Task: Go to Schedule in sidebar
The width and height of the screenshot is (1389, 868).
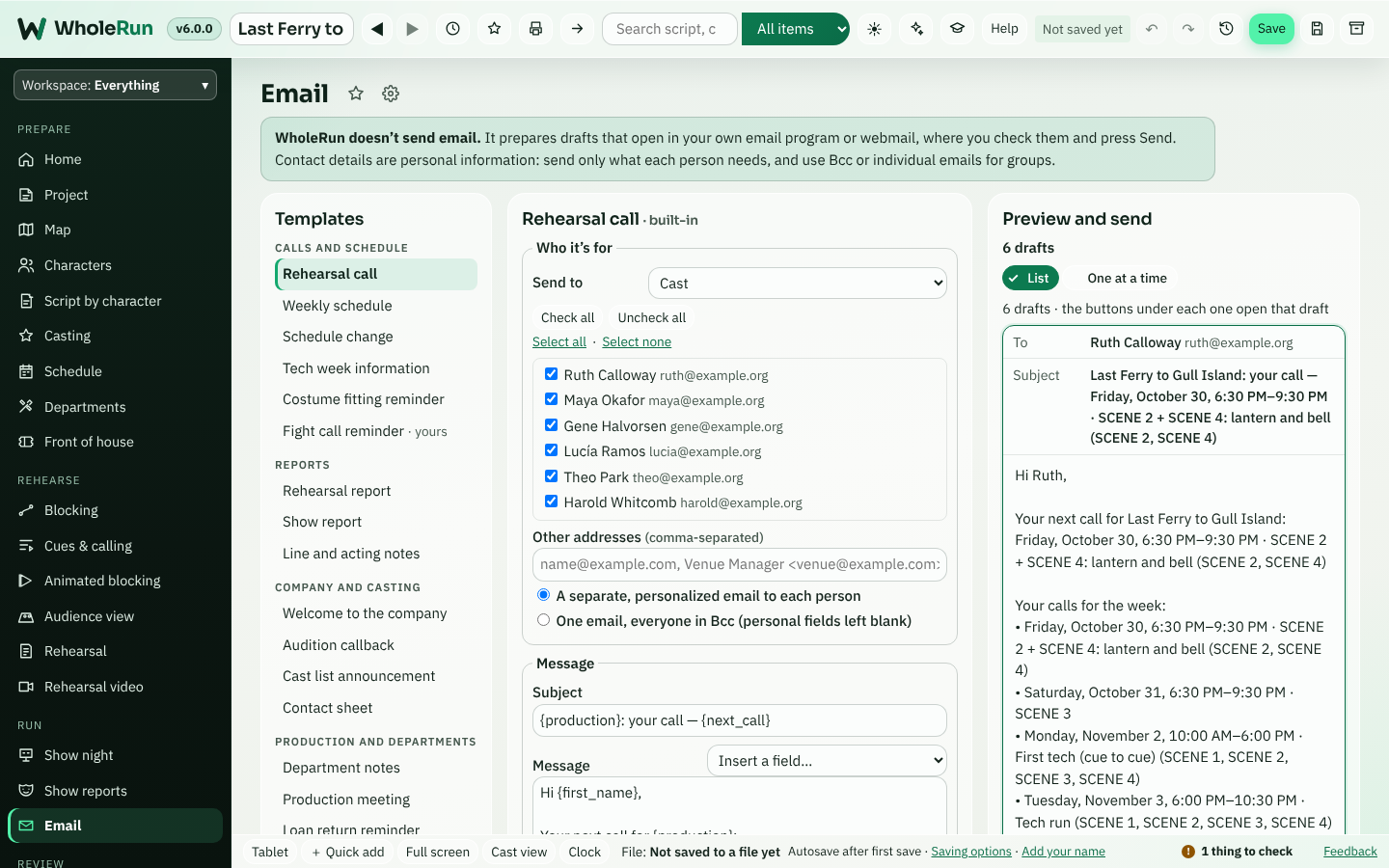Action: [x=116, y=371]
